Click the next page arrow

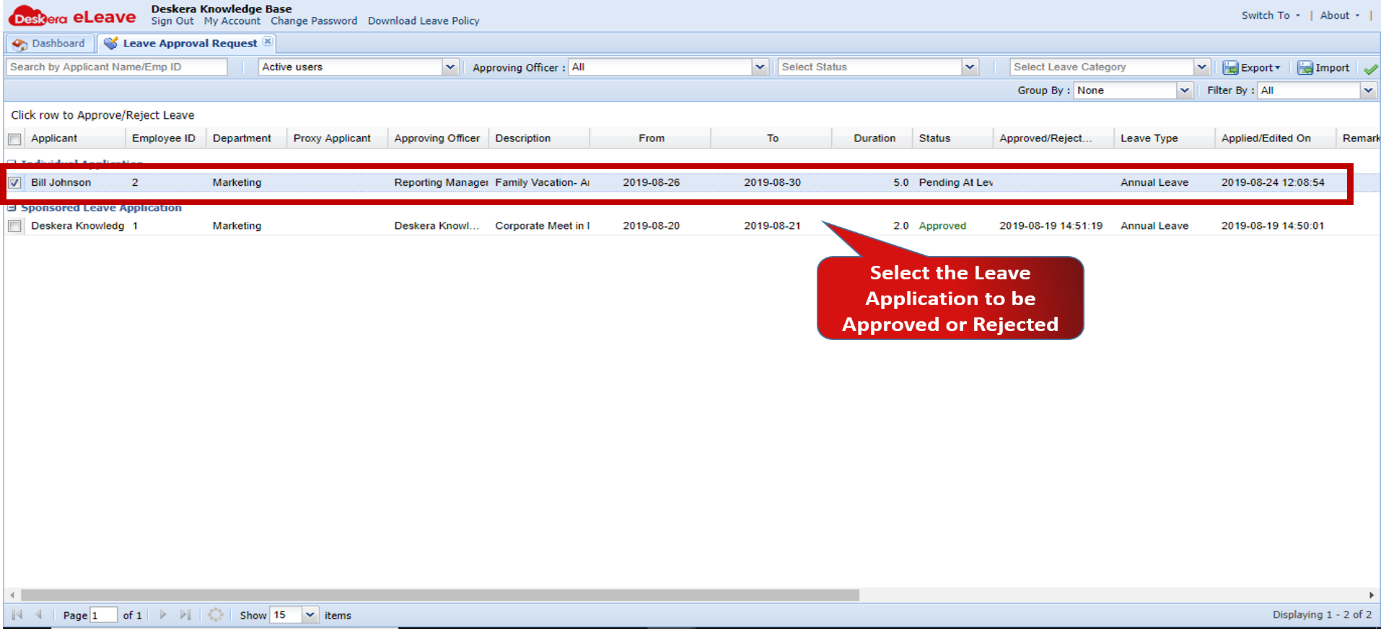coord(163,615)
